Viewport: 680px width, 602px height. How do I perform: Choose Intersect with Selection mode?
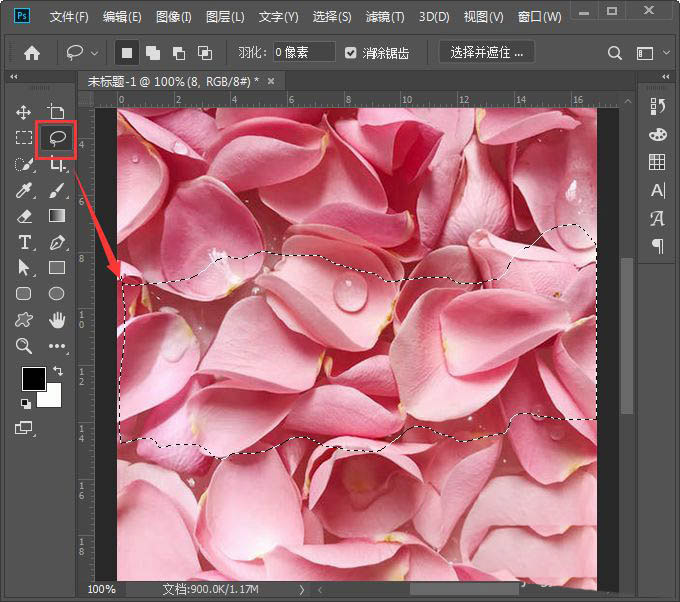[x=205, y=53]
